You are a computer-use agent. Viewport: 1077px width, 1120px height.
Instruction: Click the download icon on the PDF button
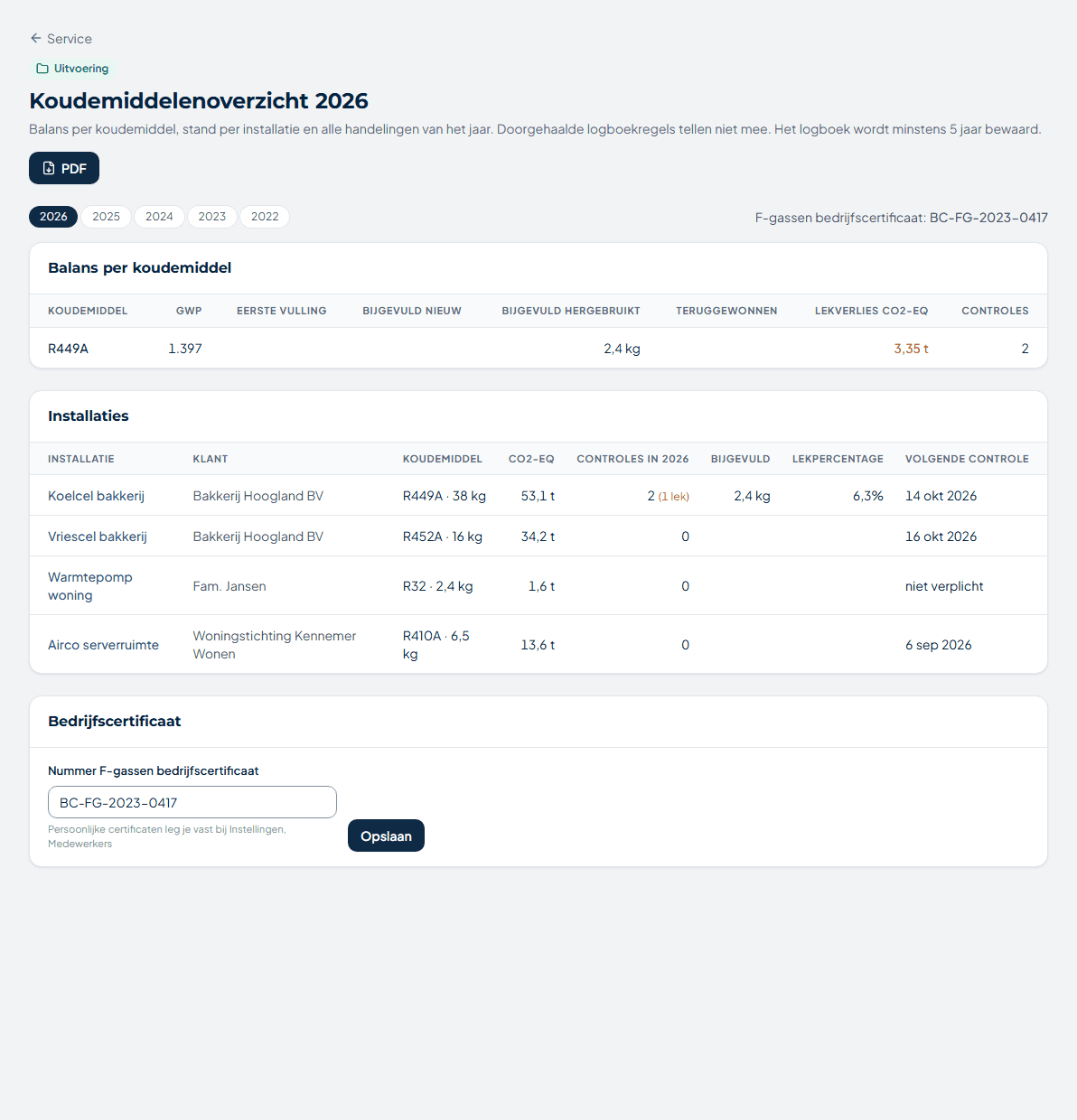point(49,168)
